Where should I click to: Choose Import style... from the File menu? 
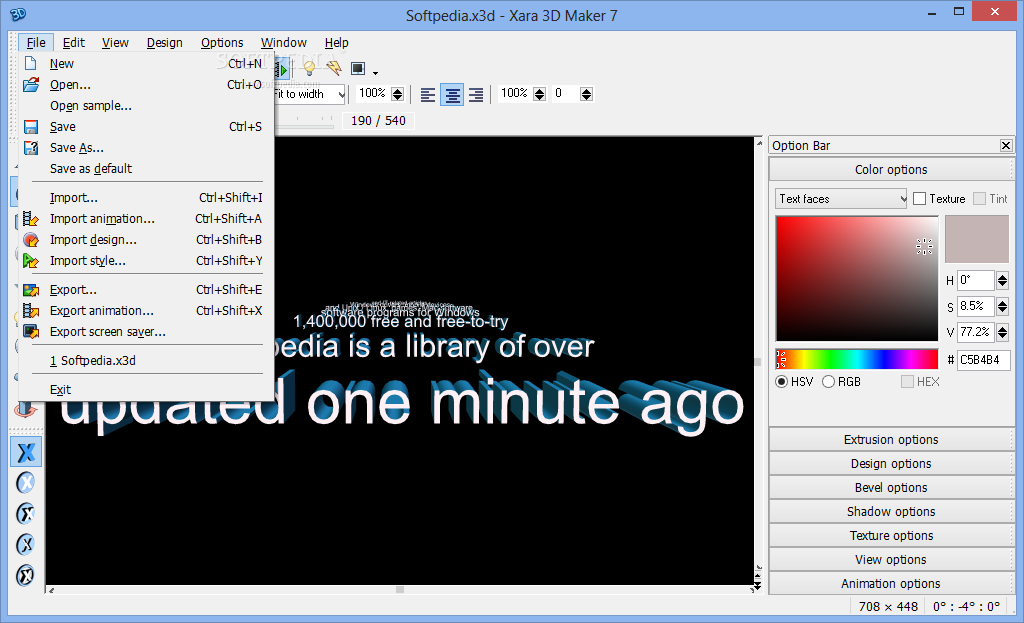(142, 261)
